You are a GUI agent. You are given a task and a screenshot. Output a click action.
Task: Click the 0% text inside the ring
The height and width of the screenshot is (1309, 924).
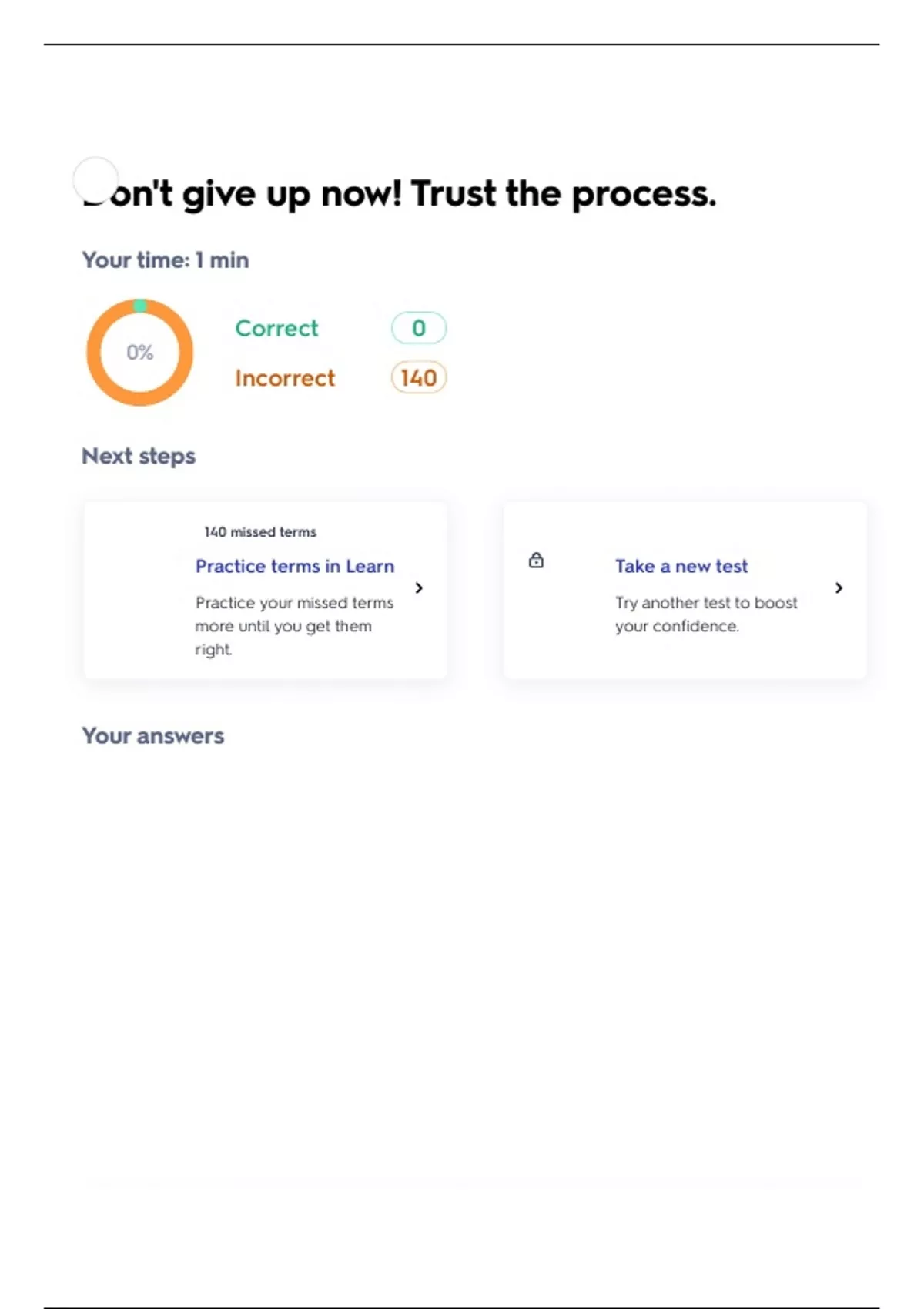[x=140, y=353]
